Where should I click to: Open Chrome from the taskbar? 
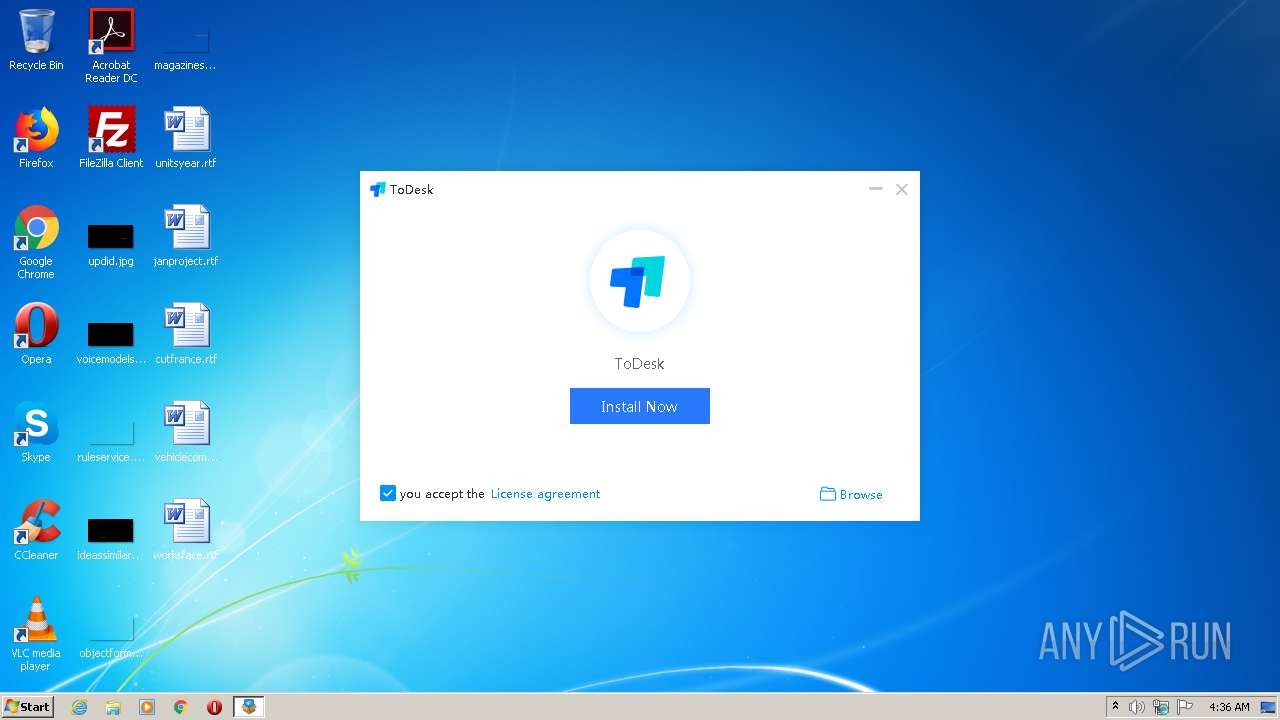[181, 707]
